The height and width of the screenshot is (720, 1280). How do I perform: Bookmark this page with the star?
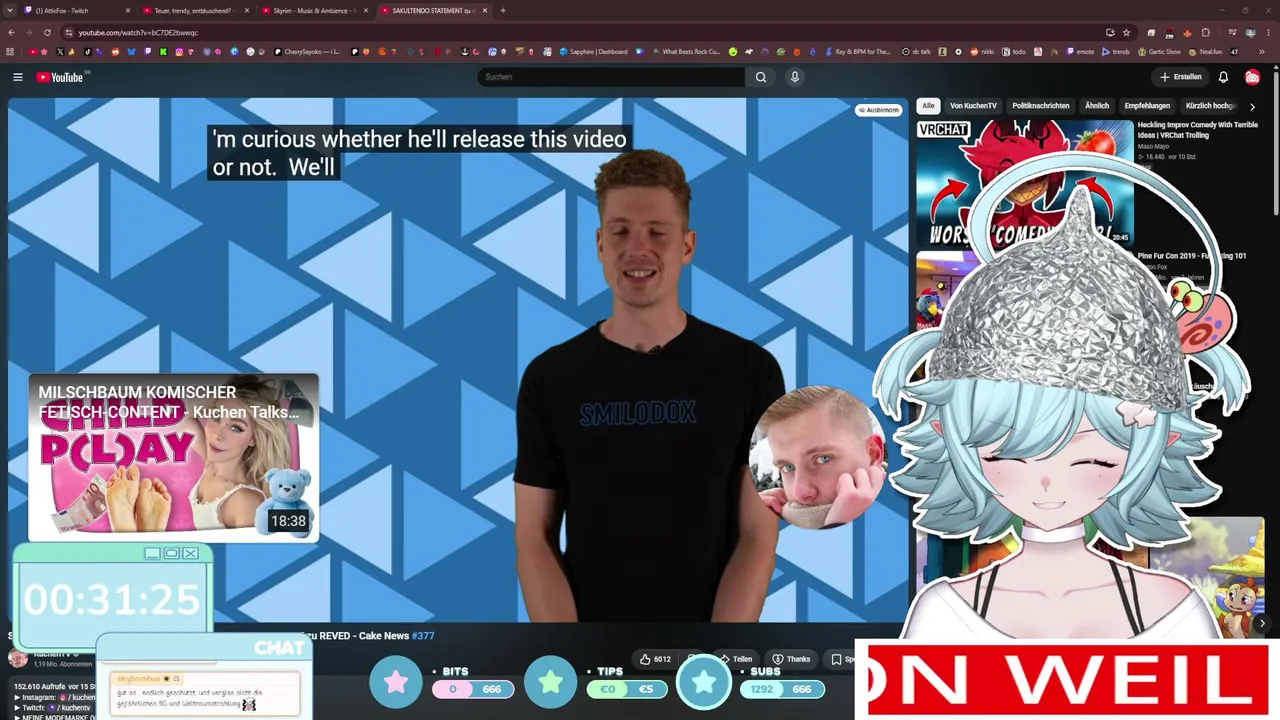[x=1126, y=32]
